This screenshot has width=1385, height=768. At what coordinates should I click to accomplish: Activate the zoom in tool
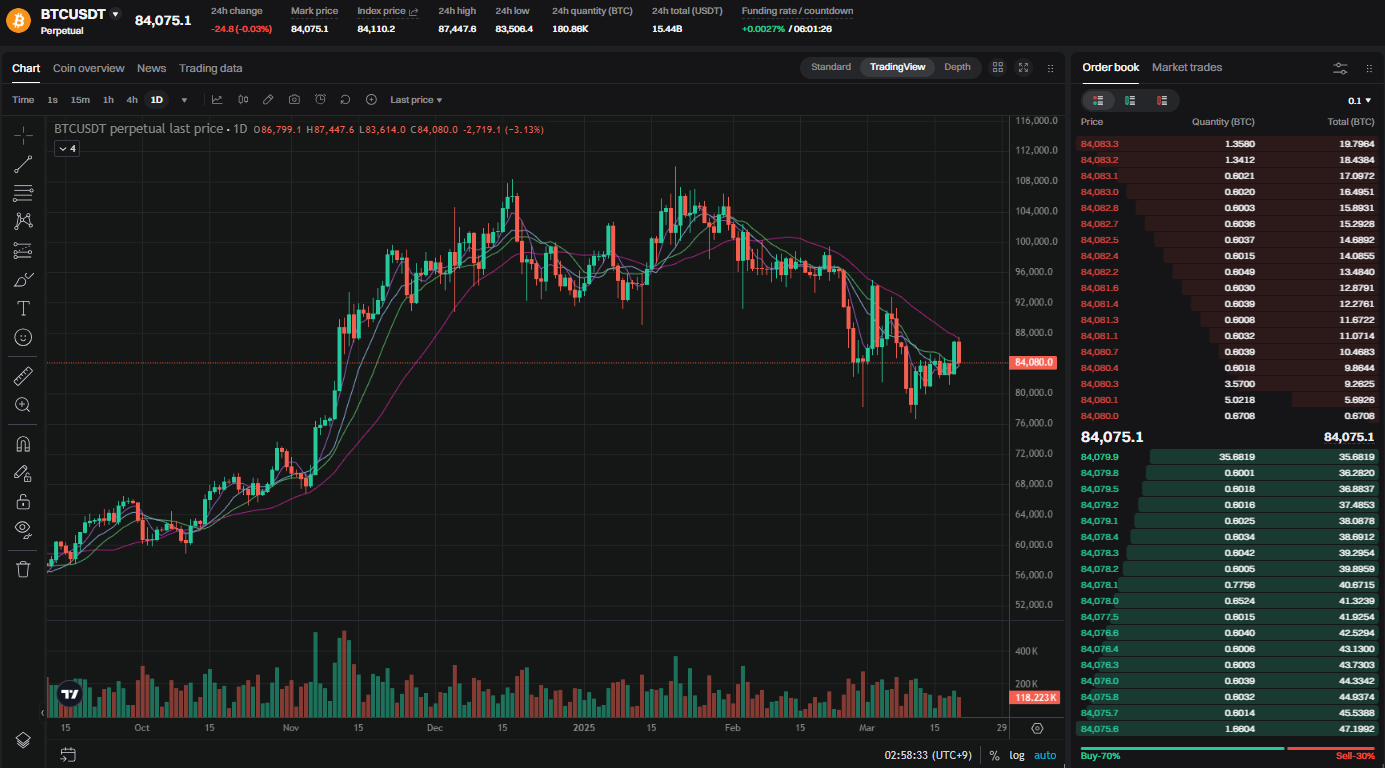(23, 405)
